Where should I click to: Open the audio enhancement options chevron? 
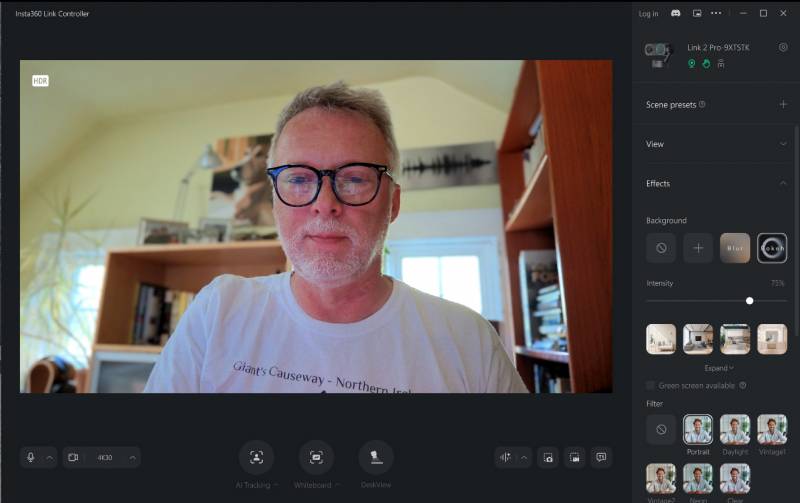pos(524,458)
